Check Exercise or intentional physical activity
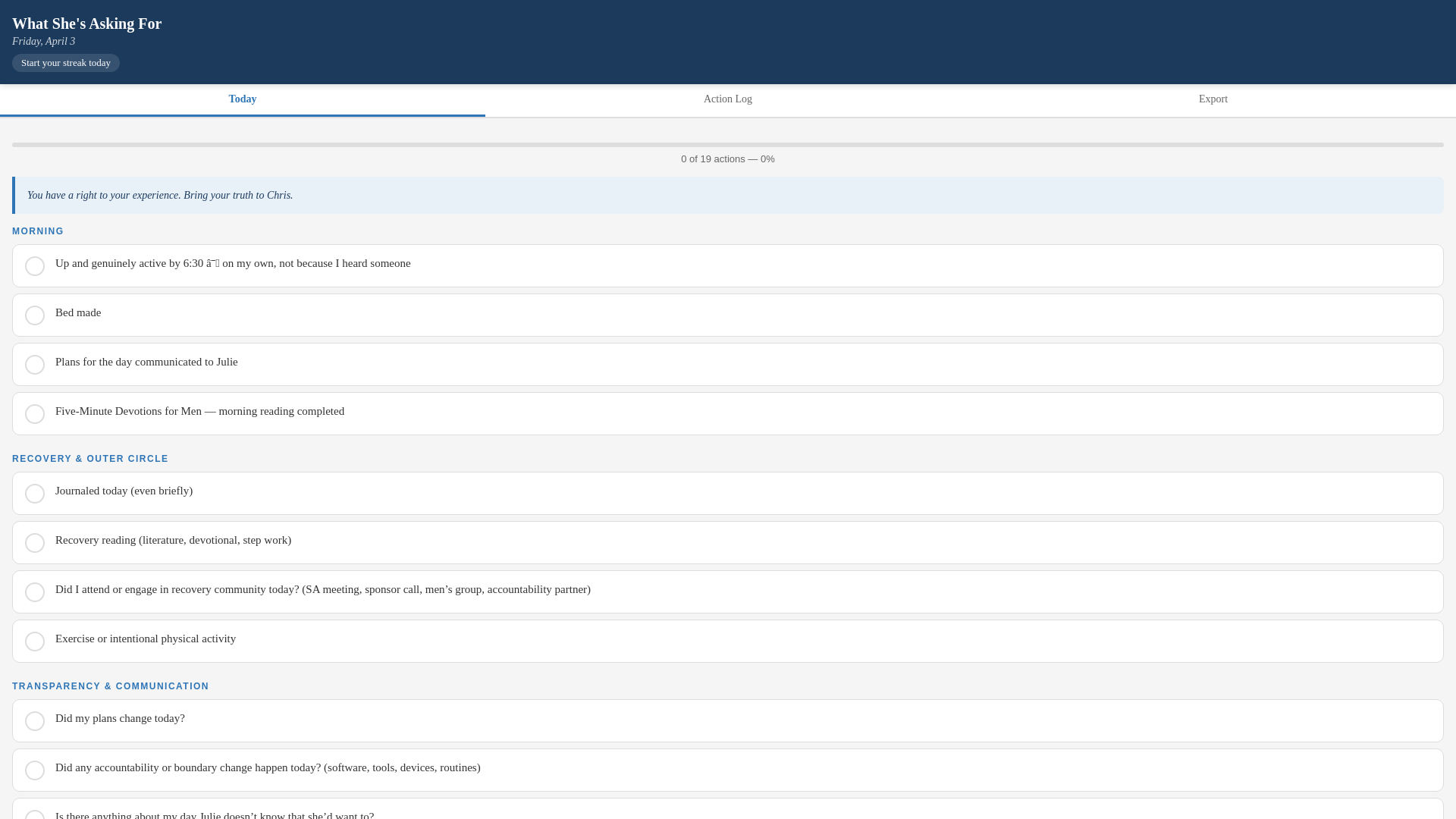The width and height of the screenshot is (1456, 819). pyautogui.click(x=35, y=642)
